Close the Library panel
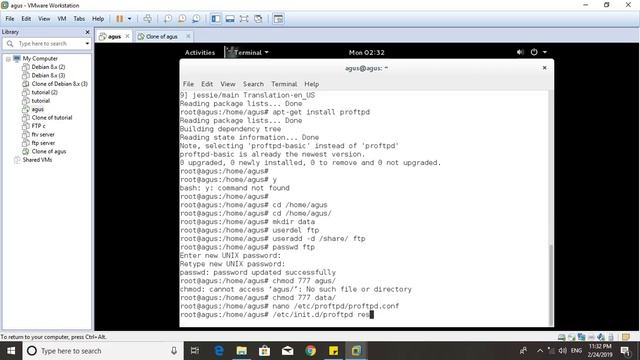The height and width of the screenshot is (360, 640). (87, 32)
